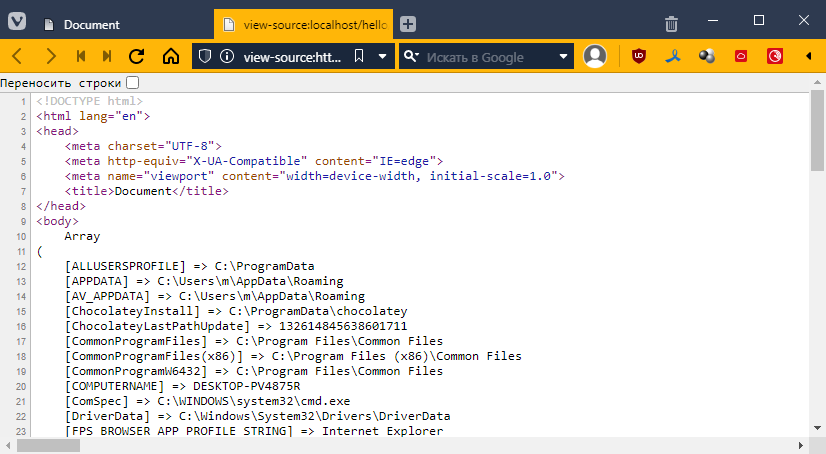
Task: Open the closed tabs trash can
Action: point(672,23)
